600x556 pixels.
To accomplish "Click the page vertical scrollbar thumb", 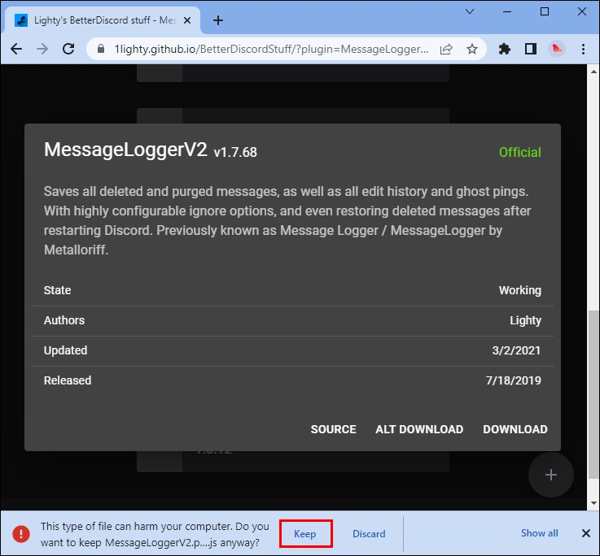I will coord(593,394).
